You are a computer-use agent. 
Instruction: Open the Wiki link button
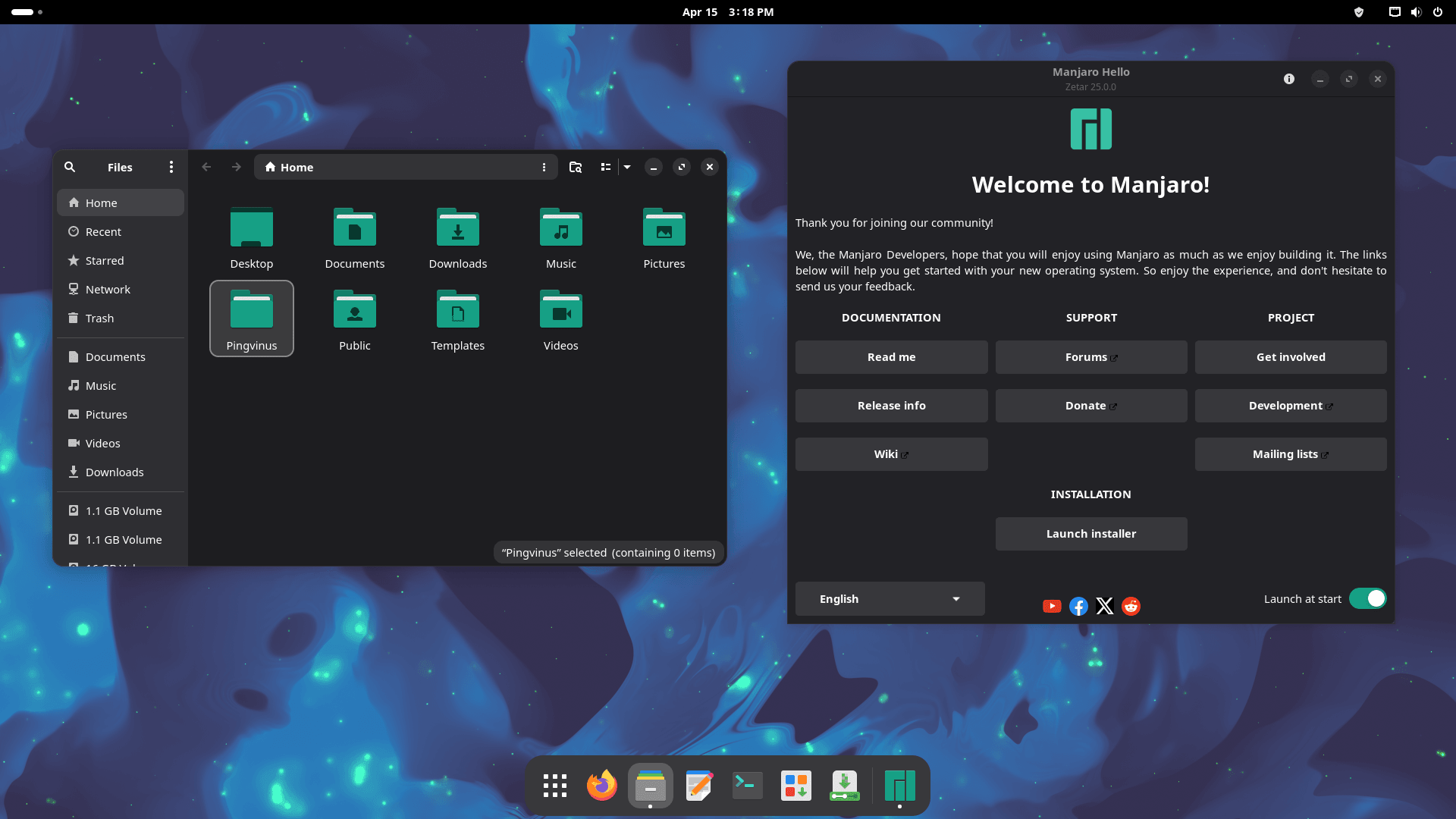(x=891, y=454)
